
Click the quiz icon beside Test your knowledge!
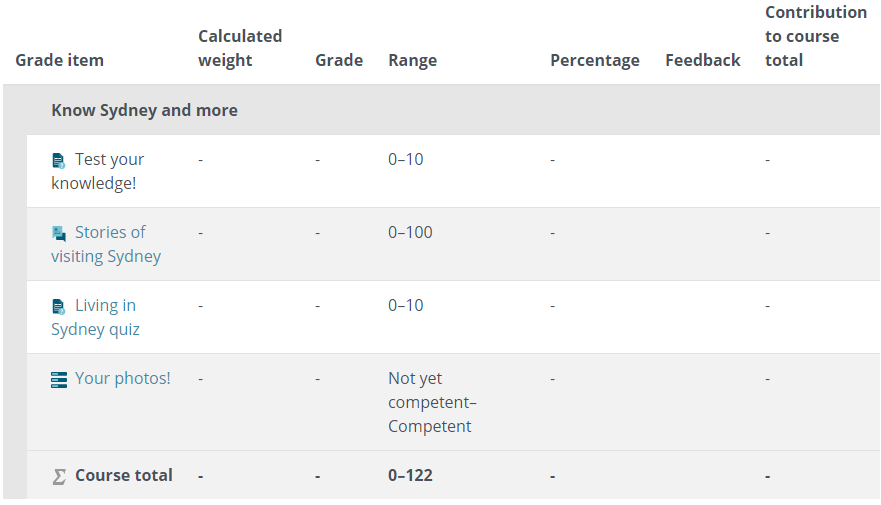[x=58, y=161]
